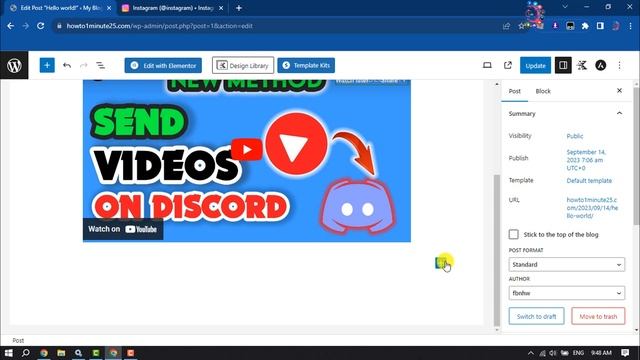
Task: Toggle the block inserter plus button
Action: (x=47, y=65)
